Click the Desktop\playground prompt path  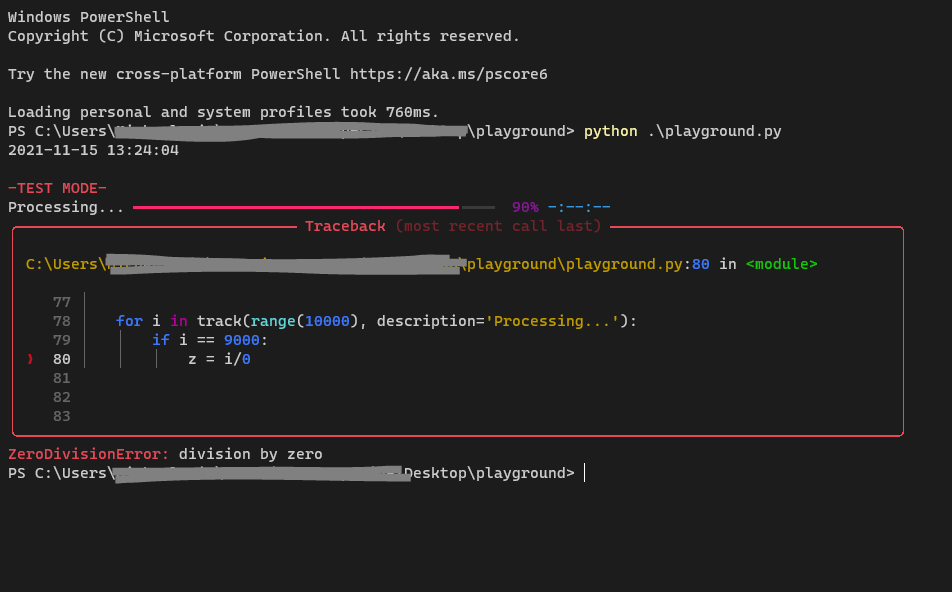point(490,472)
